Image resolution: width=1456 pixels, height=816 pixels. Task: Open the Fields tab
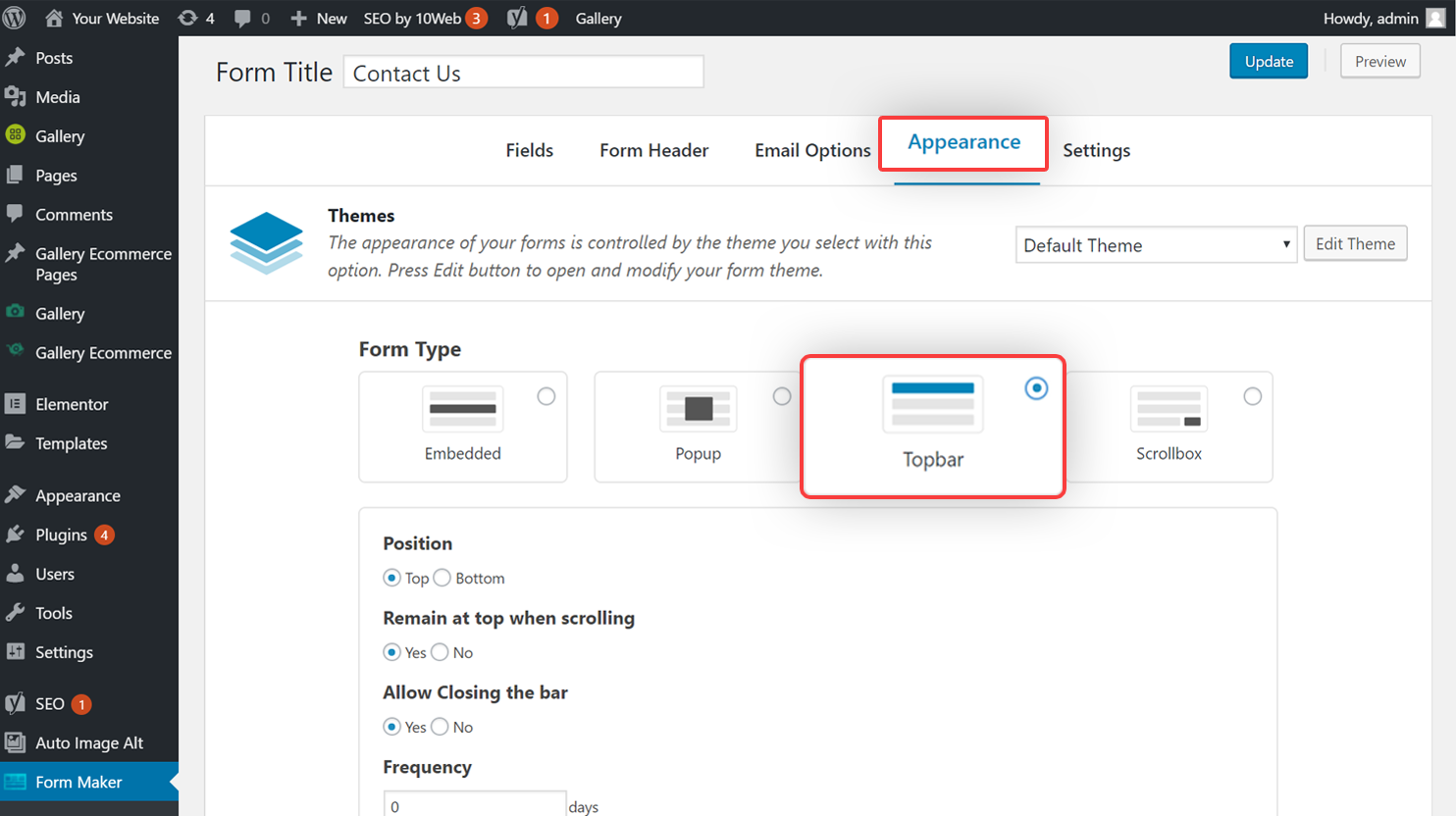click(x=530, y=150)
